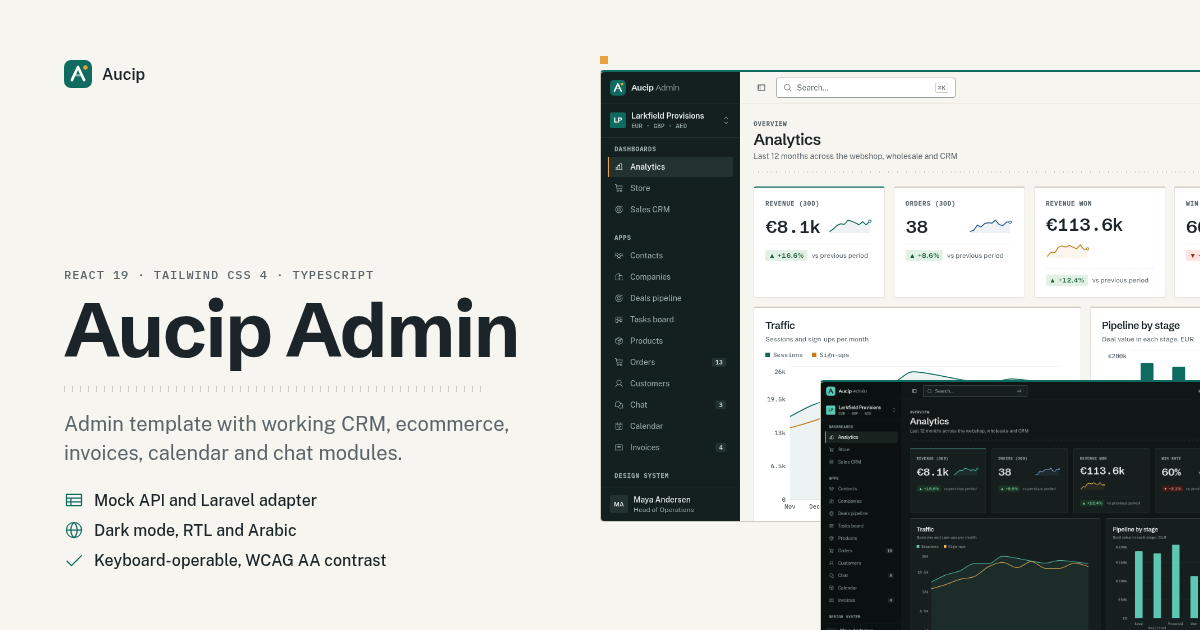Click the Products box icon in the light sidebar

point(619,341)
